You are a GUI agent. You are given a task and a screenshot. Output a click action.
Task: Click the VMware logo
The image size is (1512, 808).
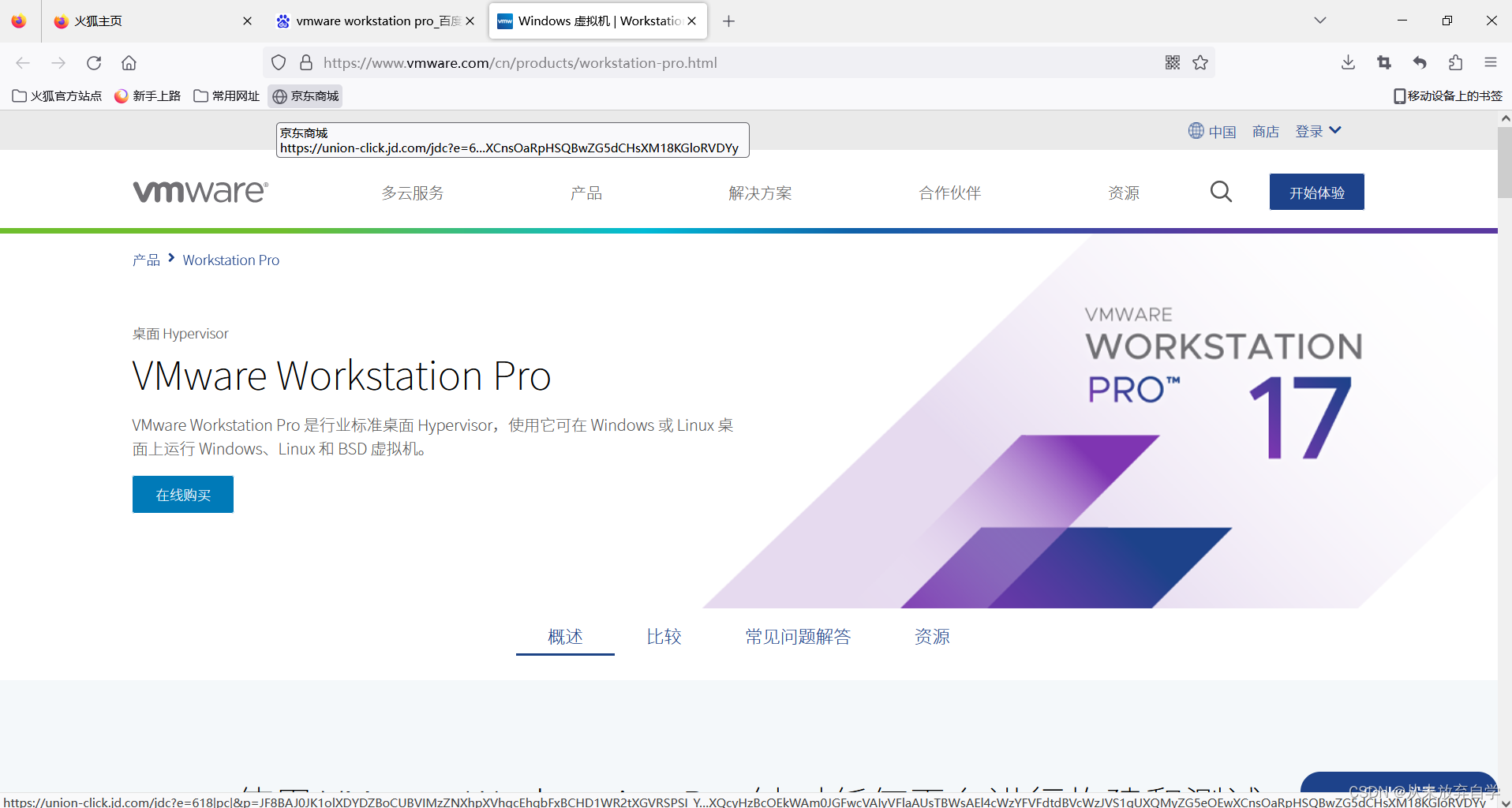[200, 192]
